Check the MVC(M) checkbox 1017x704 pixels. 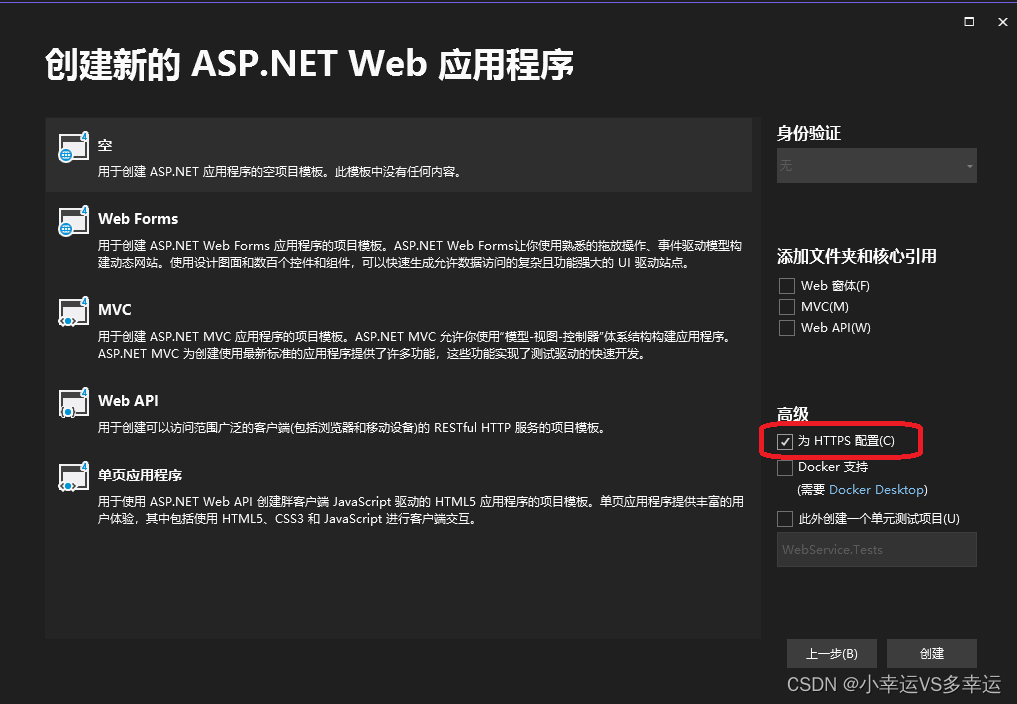click(x=787, y=306)
